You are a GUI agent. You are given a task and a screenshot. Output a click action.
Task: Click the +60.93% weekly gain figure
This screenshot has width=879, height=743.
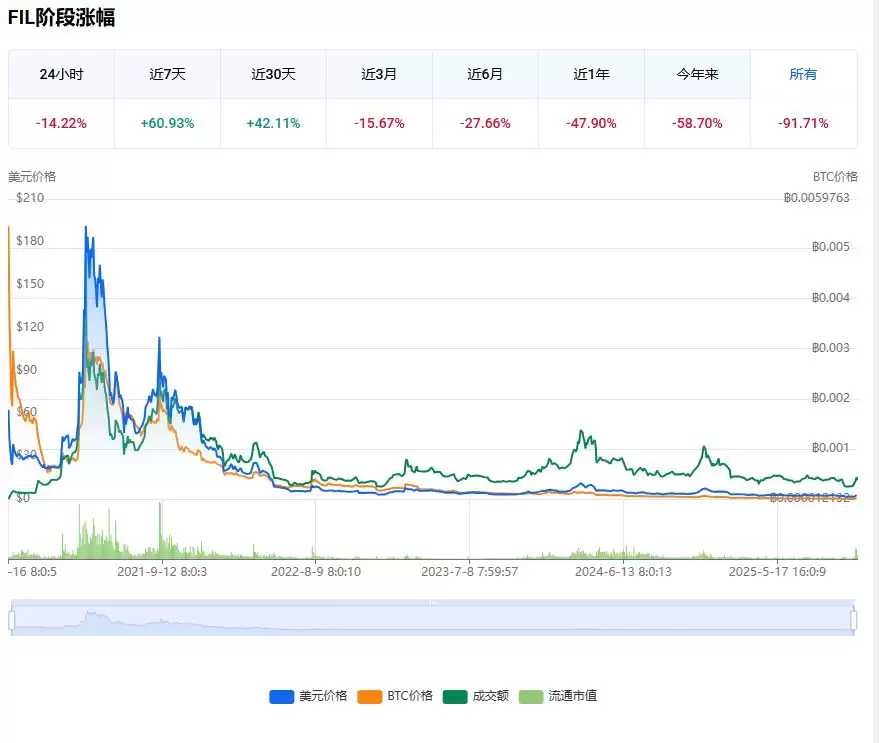(166, 123)
